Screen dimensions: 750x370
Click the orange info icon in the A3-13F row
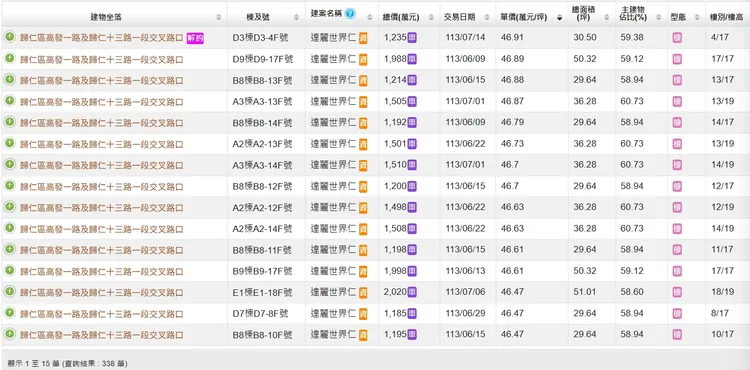tap(363, 102)
